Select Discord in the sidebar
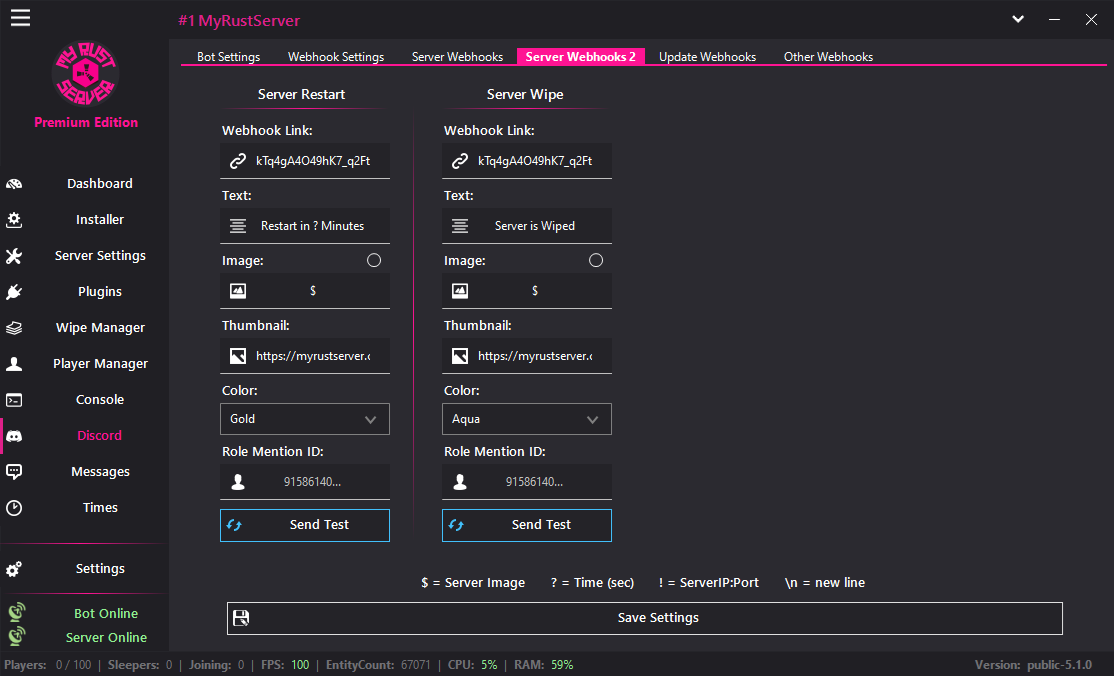The image size is (1114, 676). 85,436
